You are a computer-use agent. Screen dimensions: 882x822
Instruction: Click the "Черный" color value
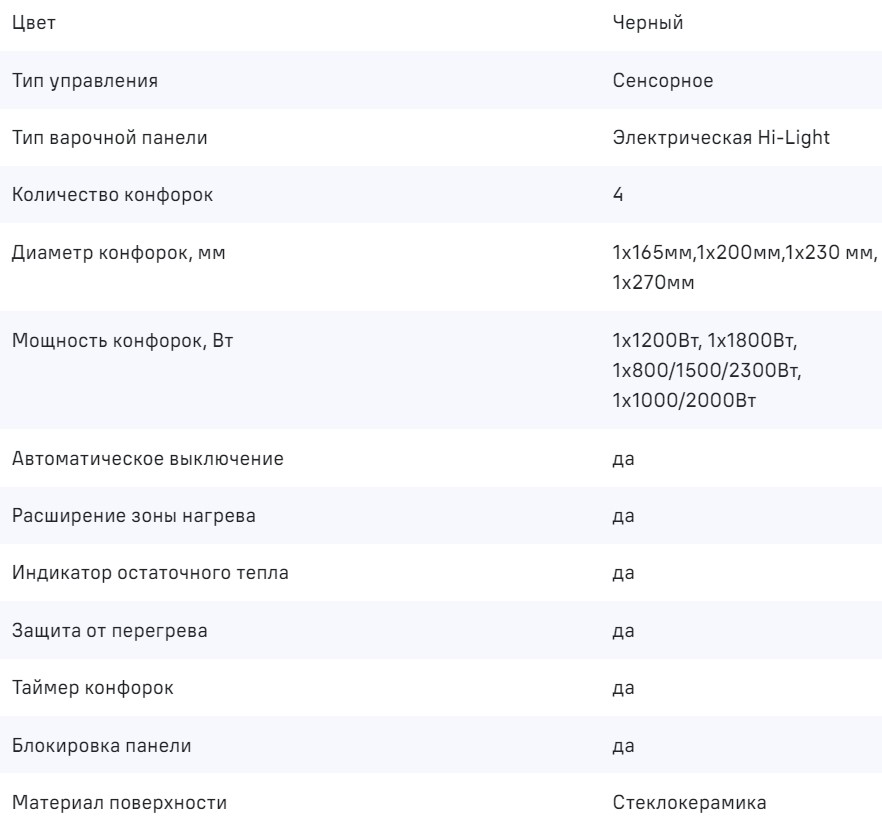point(647,24)
